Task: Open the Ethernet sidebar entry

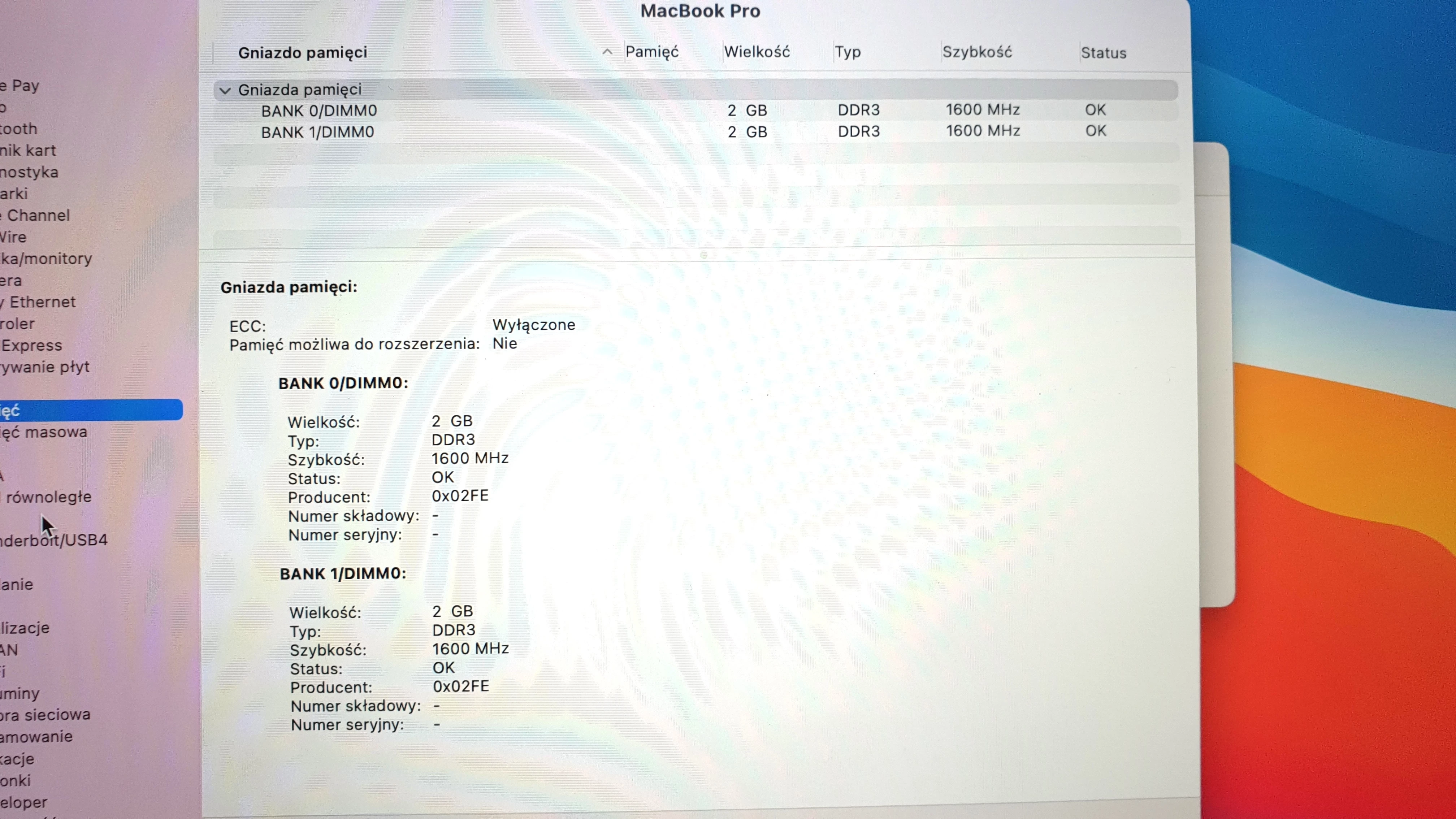Action: (38, 302)
